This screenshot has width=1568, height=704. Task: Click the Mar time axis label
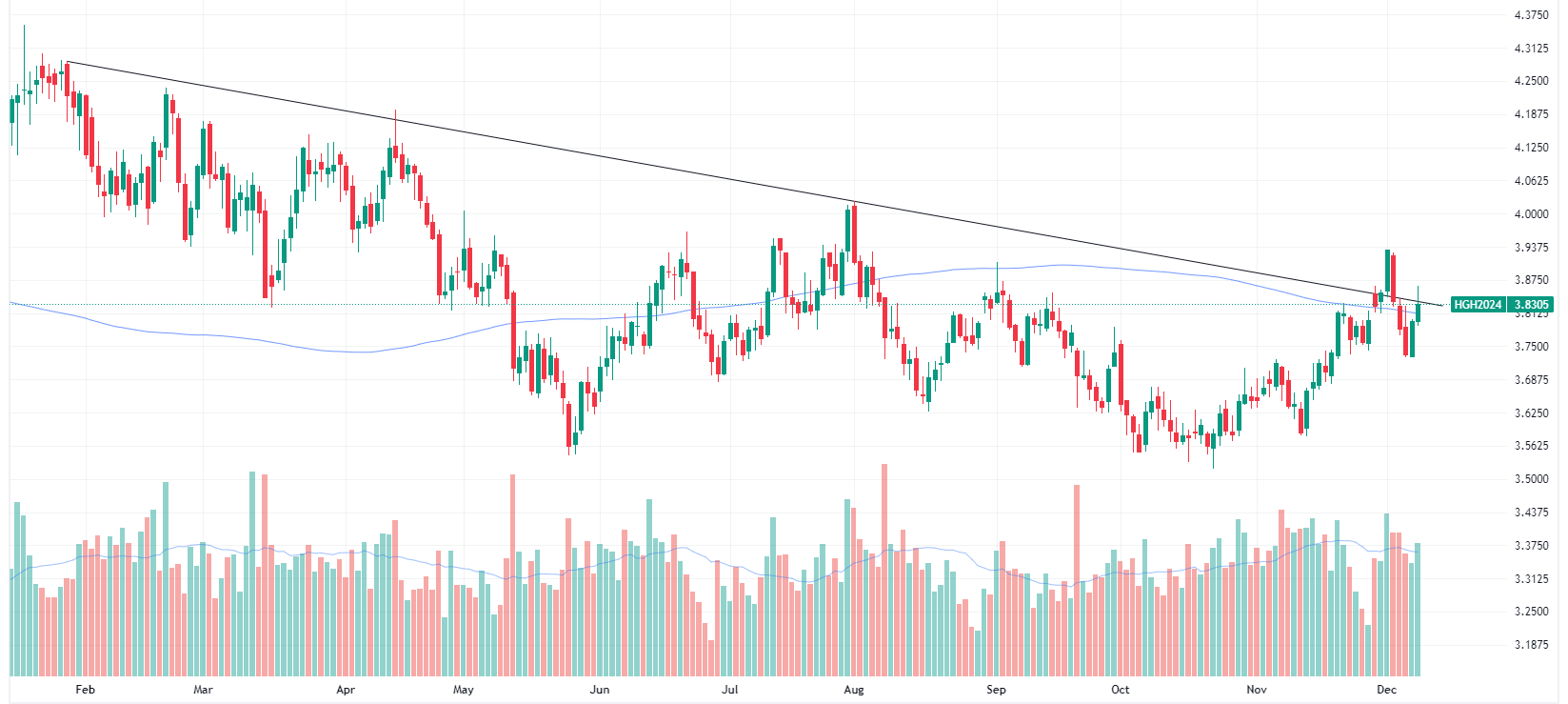coord(203,689)
